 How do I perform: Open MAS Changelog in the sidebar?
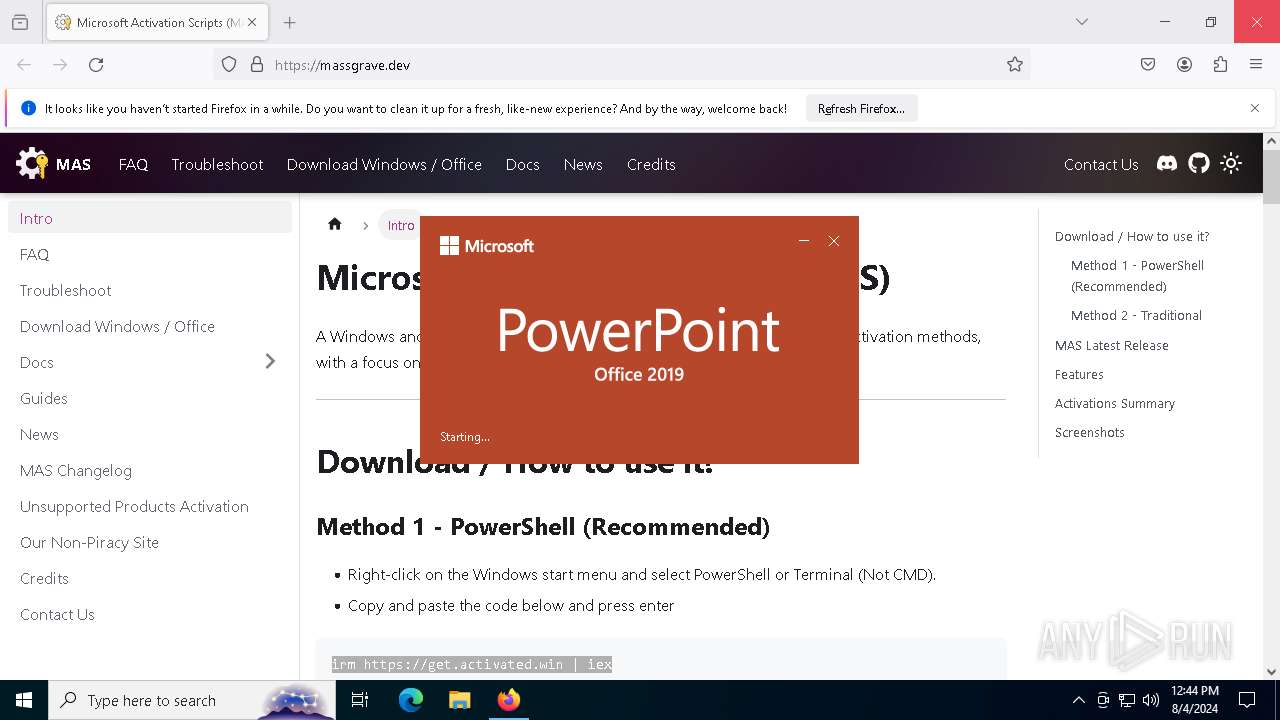click(x=150, y=470)
